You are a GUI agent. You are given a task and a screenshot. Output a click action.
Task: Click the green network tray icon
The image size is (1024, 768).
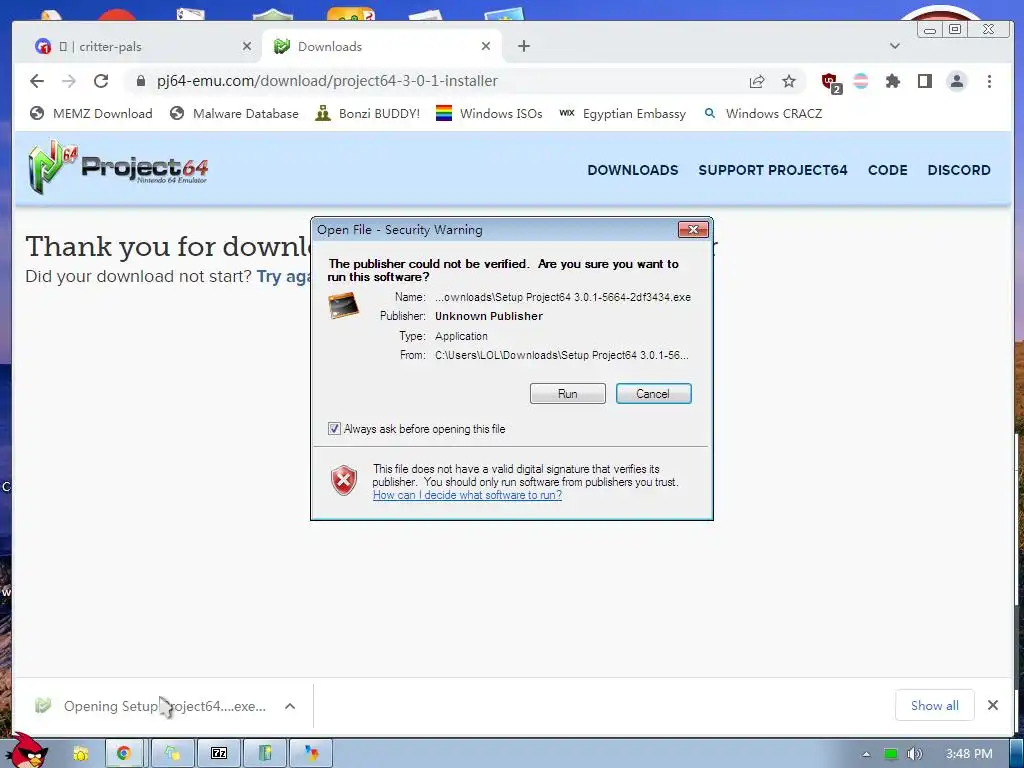(891, 754)
